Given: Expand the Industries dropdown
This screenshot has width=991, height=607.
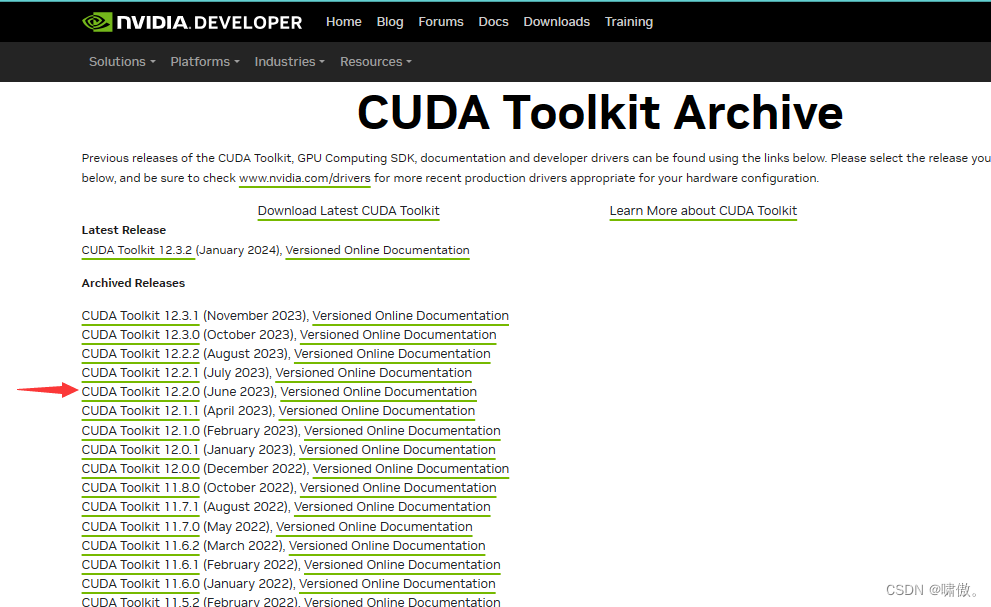Looking at the screenshot, I should (288, 61).
